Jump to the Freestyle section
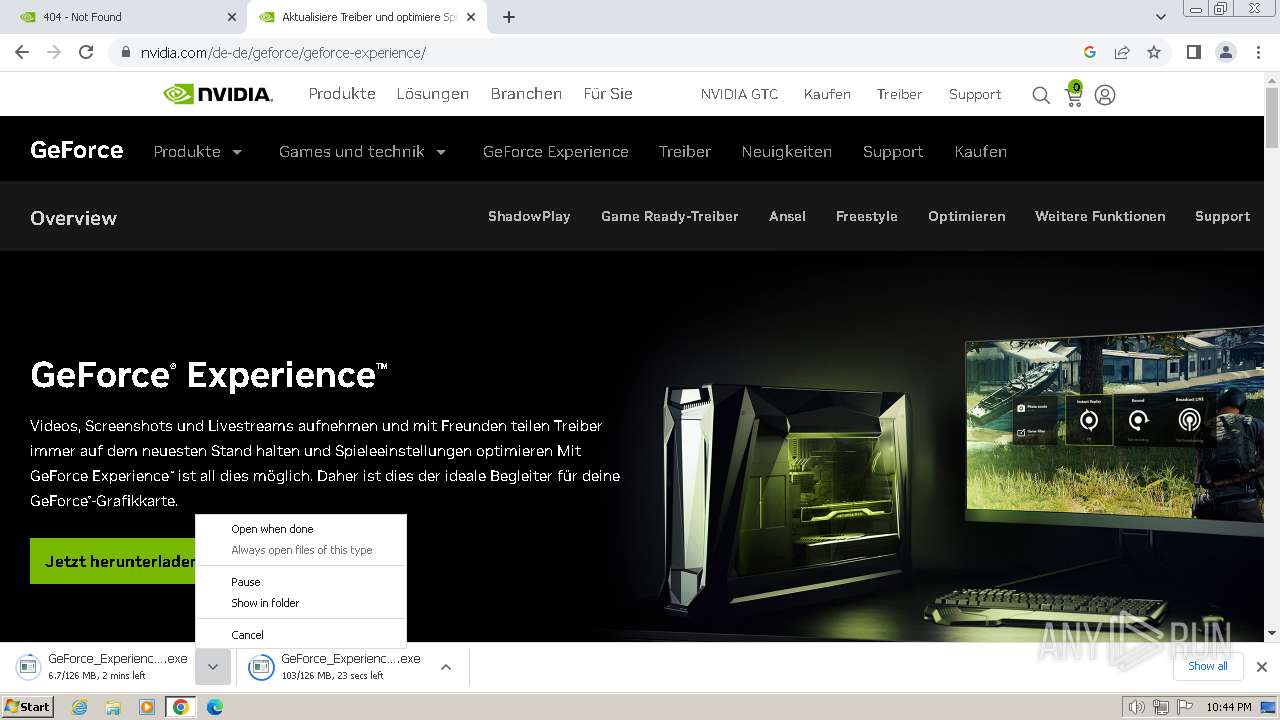Viewport: 1280px width, 720px height. point(867,216)
